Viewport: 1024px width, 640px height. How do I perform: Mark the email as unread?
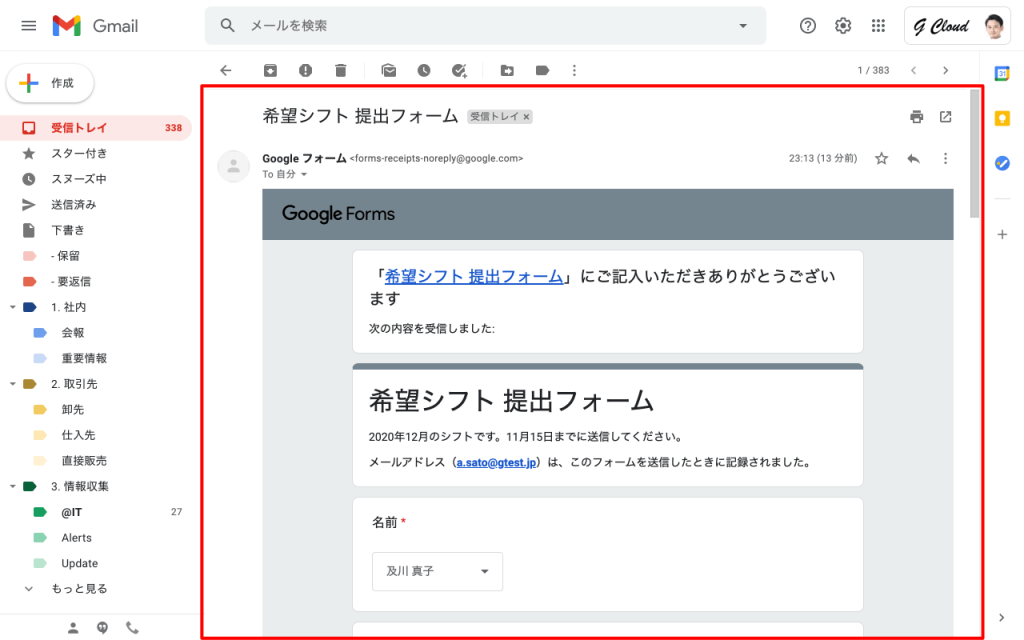[389, 70]
